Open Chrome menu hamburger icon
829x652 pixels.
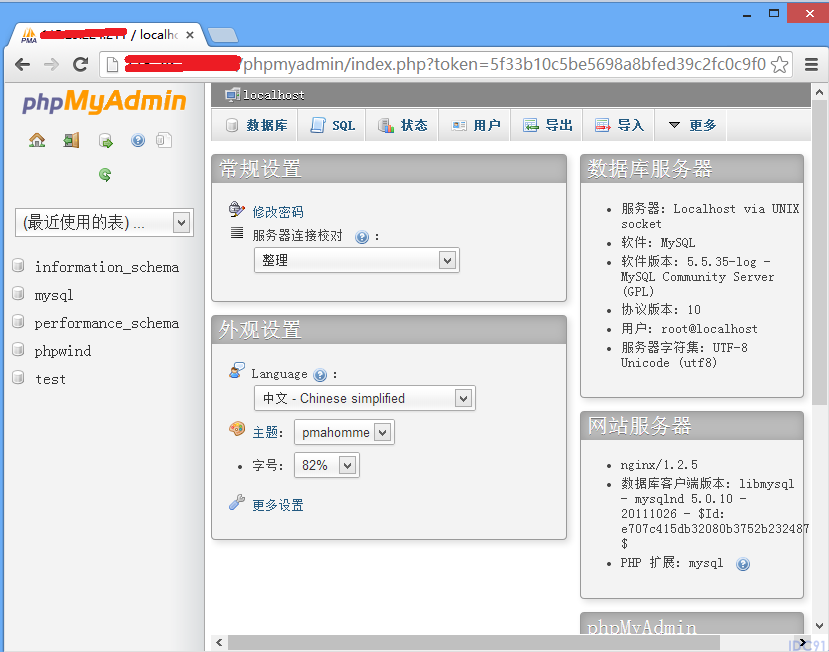coord(812,65)
